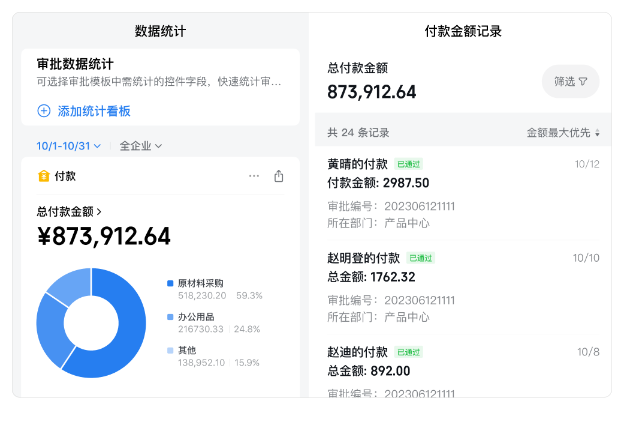The height and width of the screenshot is (423, 627).
Task: Open the 金额最大优先 sort dropdown
Action: tap(560, 133)
